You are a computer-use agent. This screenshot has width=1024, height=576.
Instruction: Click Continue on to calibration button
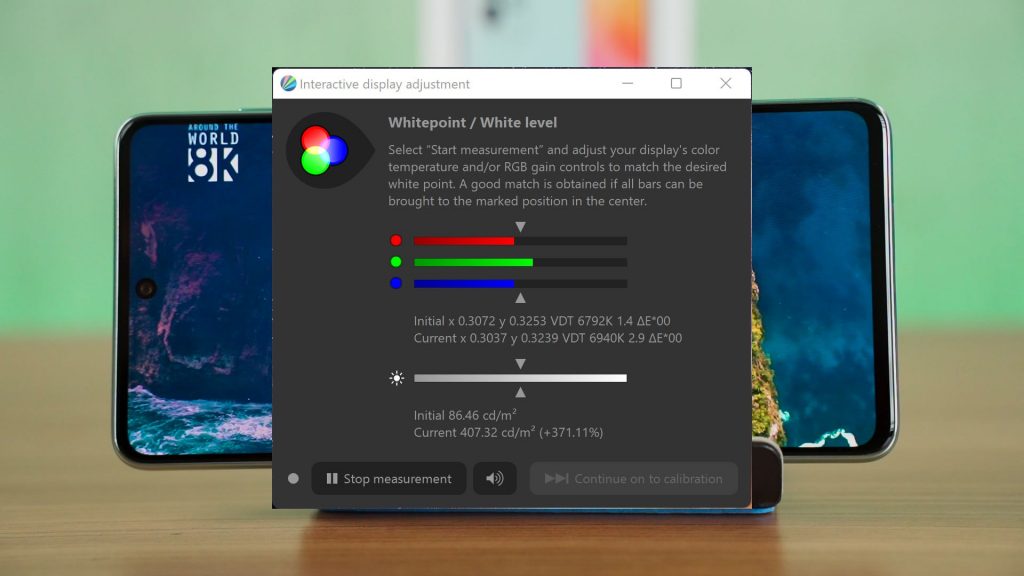(x=633, y=479)
